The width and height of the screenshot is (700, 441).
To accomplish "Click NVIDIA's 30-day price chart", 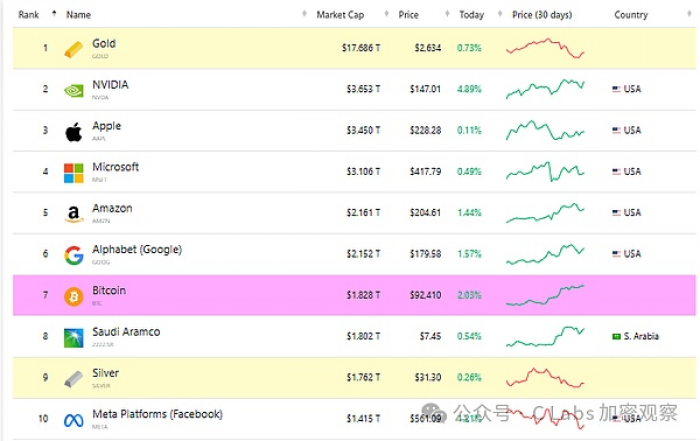I will [x=545, y=89].
